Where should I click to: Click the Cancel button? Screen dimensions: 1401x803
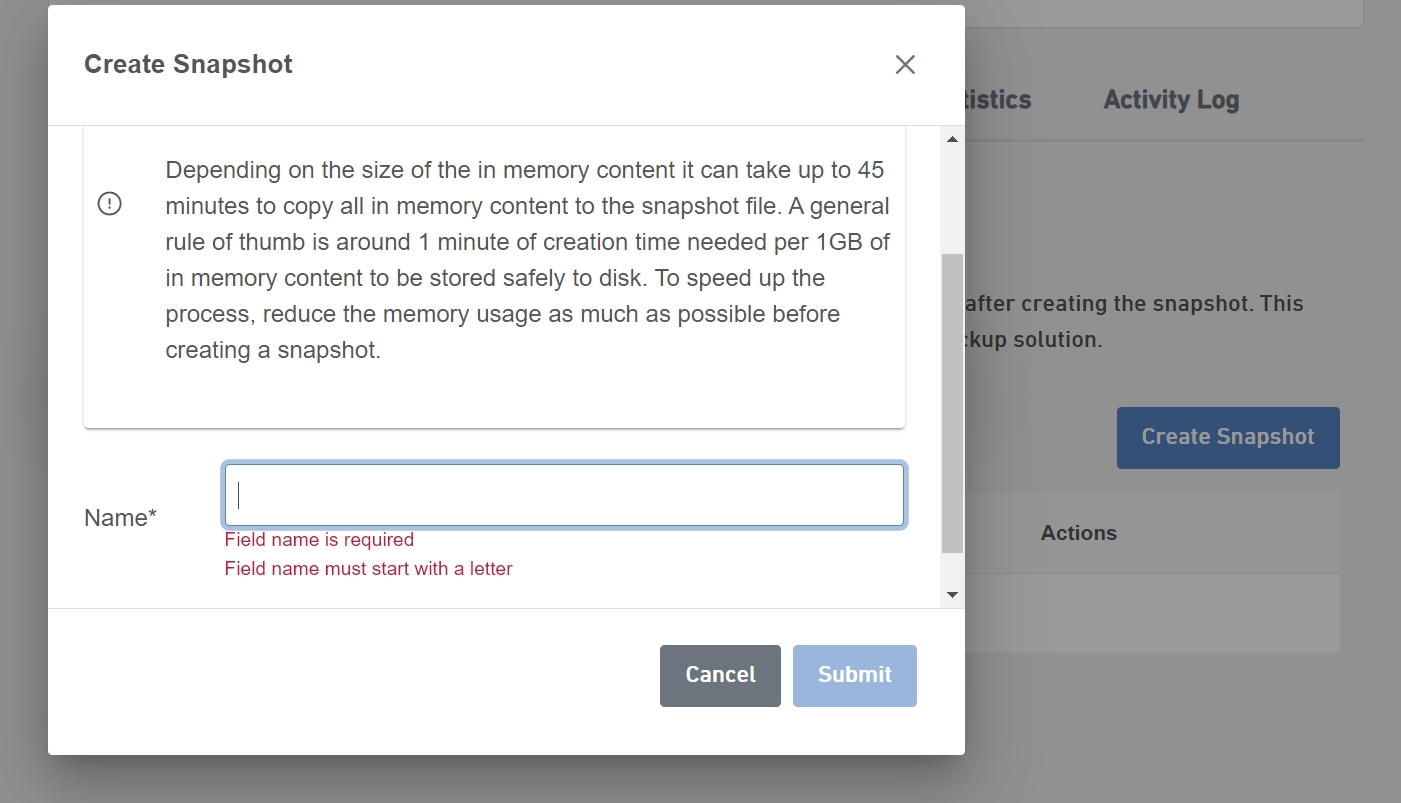[x=720, y=675]
